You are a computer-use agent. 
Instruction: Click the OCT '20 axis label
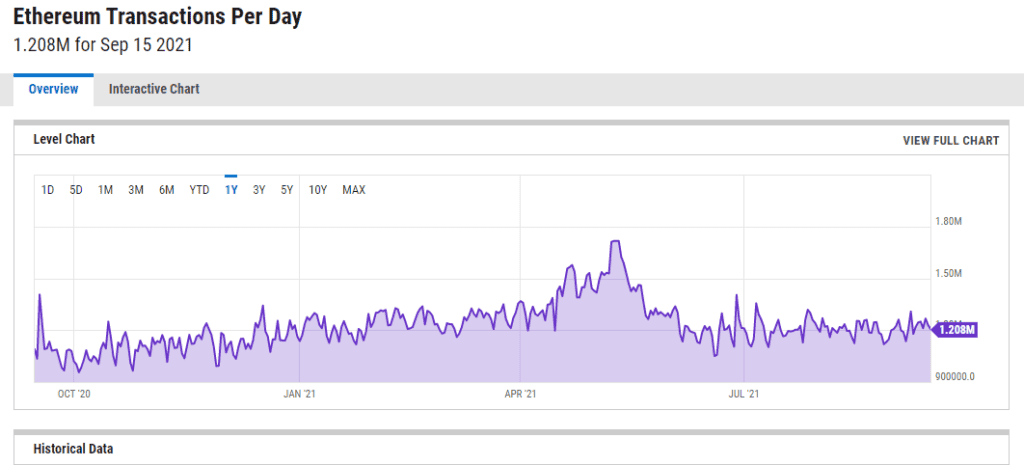click(73, 394)
